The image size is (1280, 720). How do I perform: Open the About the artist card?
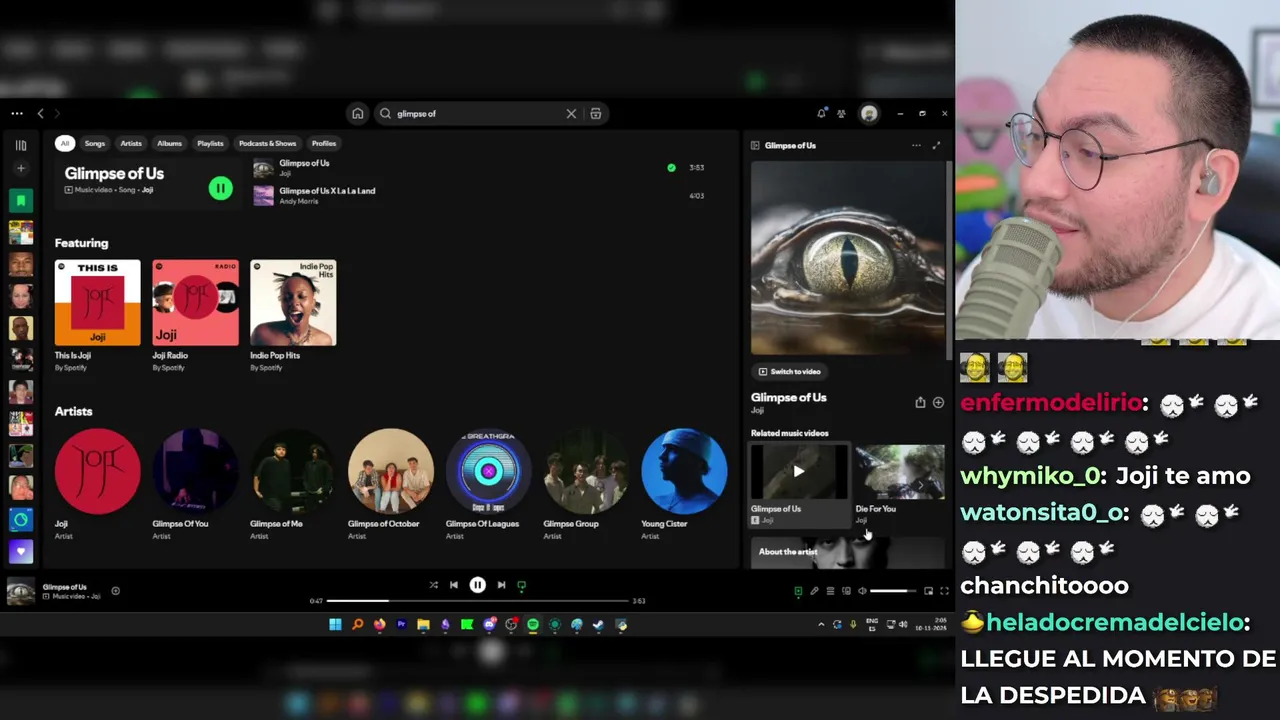[x=848, y=553]
